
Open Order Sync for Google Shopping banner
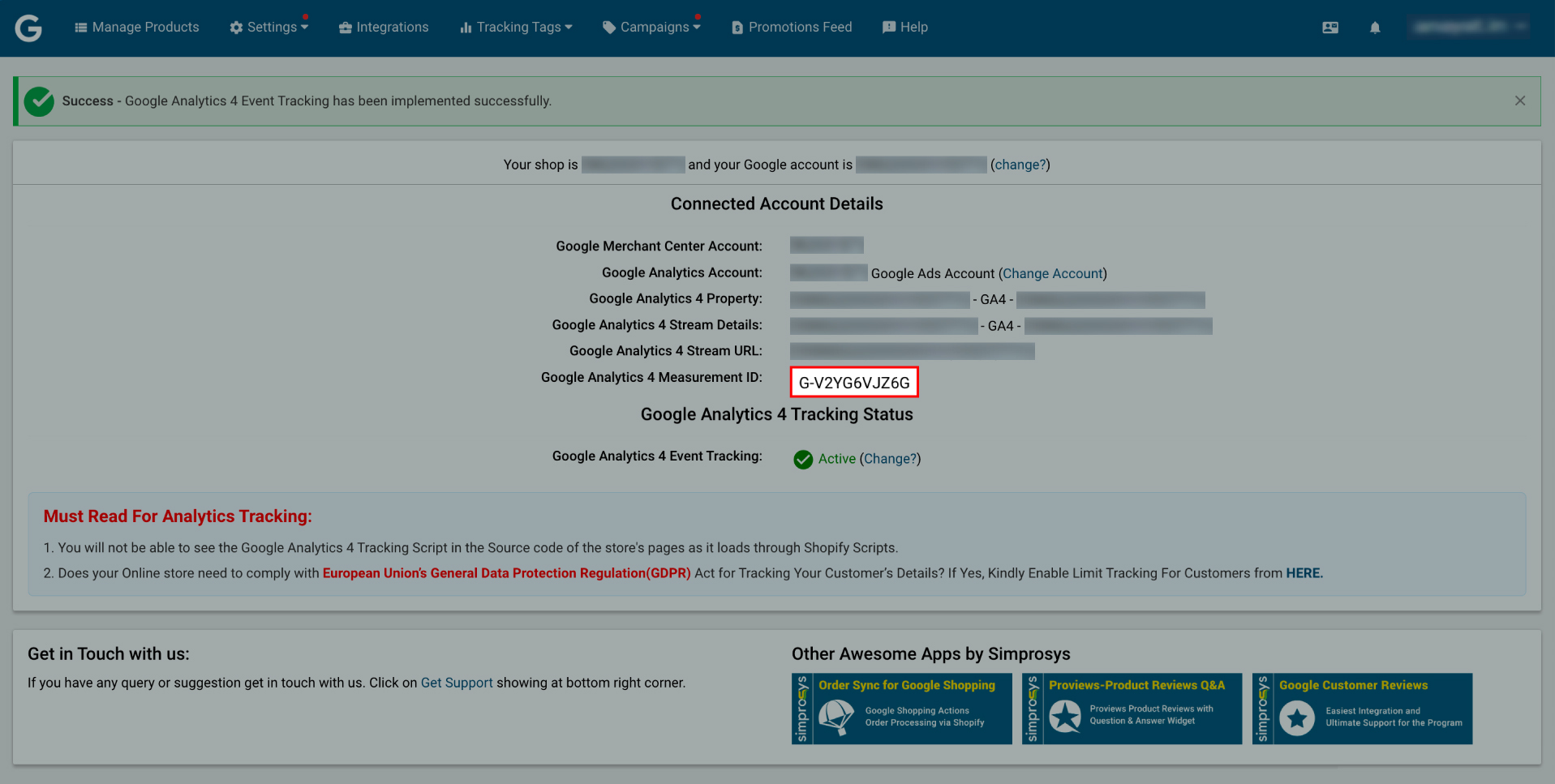click(902, 709)
